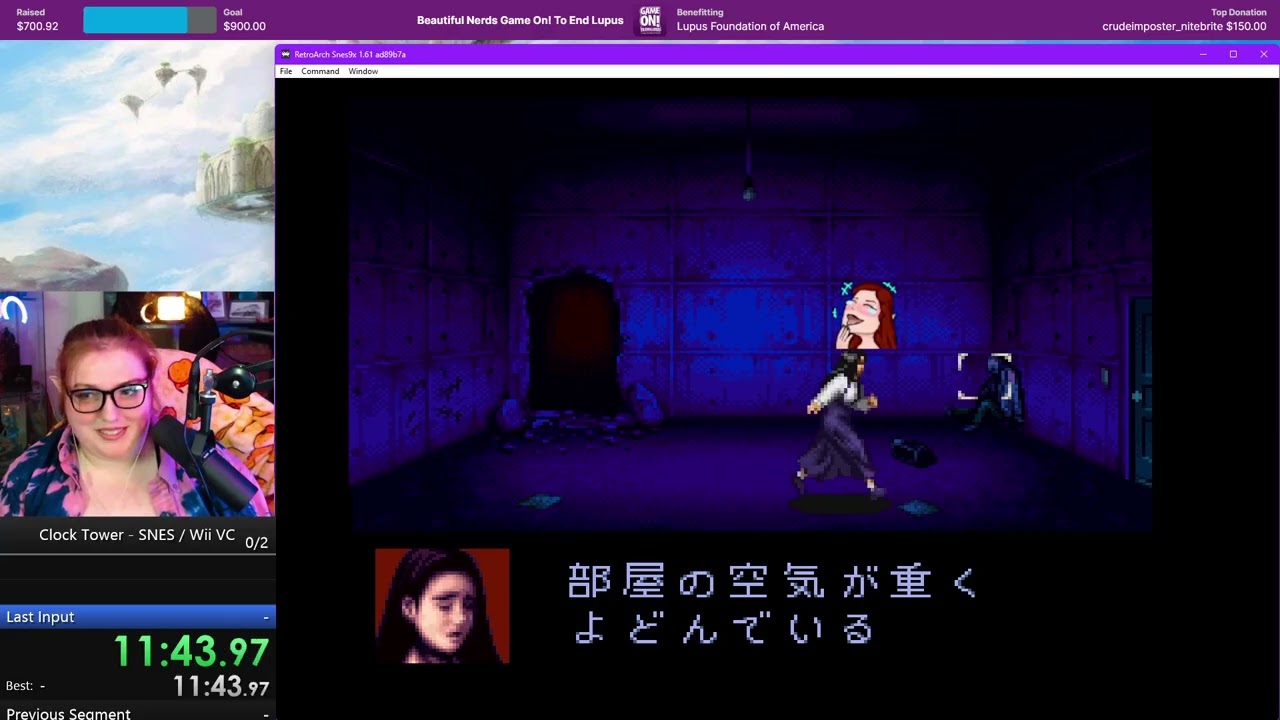Click the 0/2 attempt counter
Viewport: 1280px width, 720px height.
pos(256,543)
